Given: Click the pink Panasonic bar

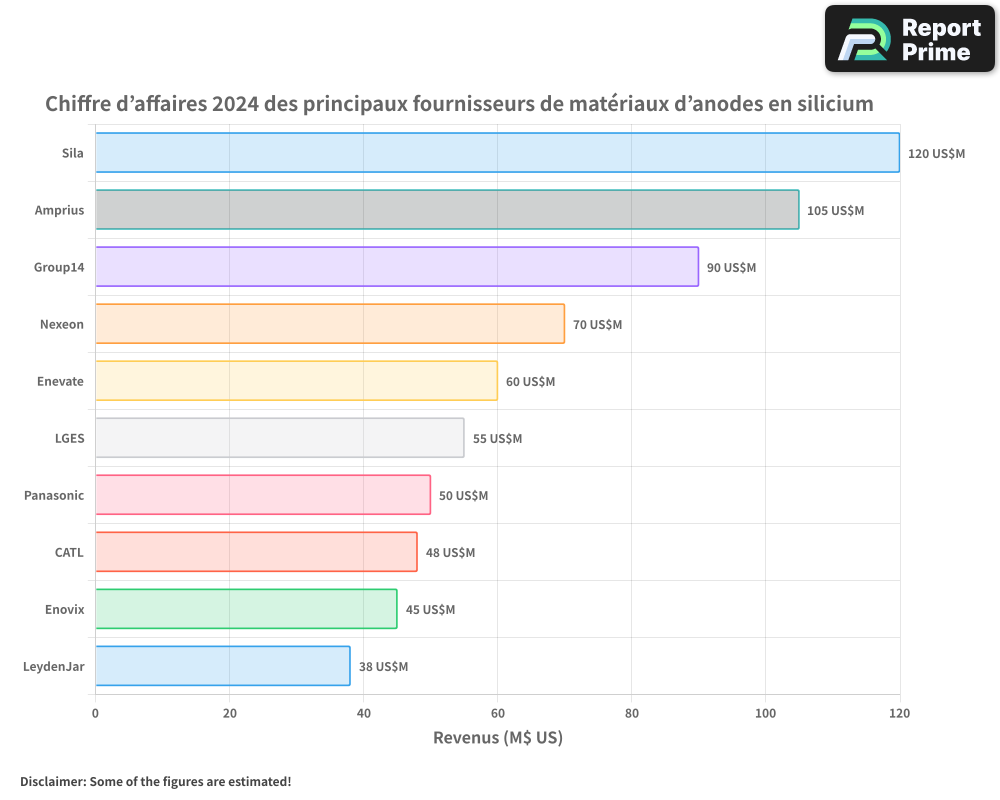Looking at the screenshot, I should (x=263, y=495).
